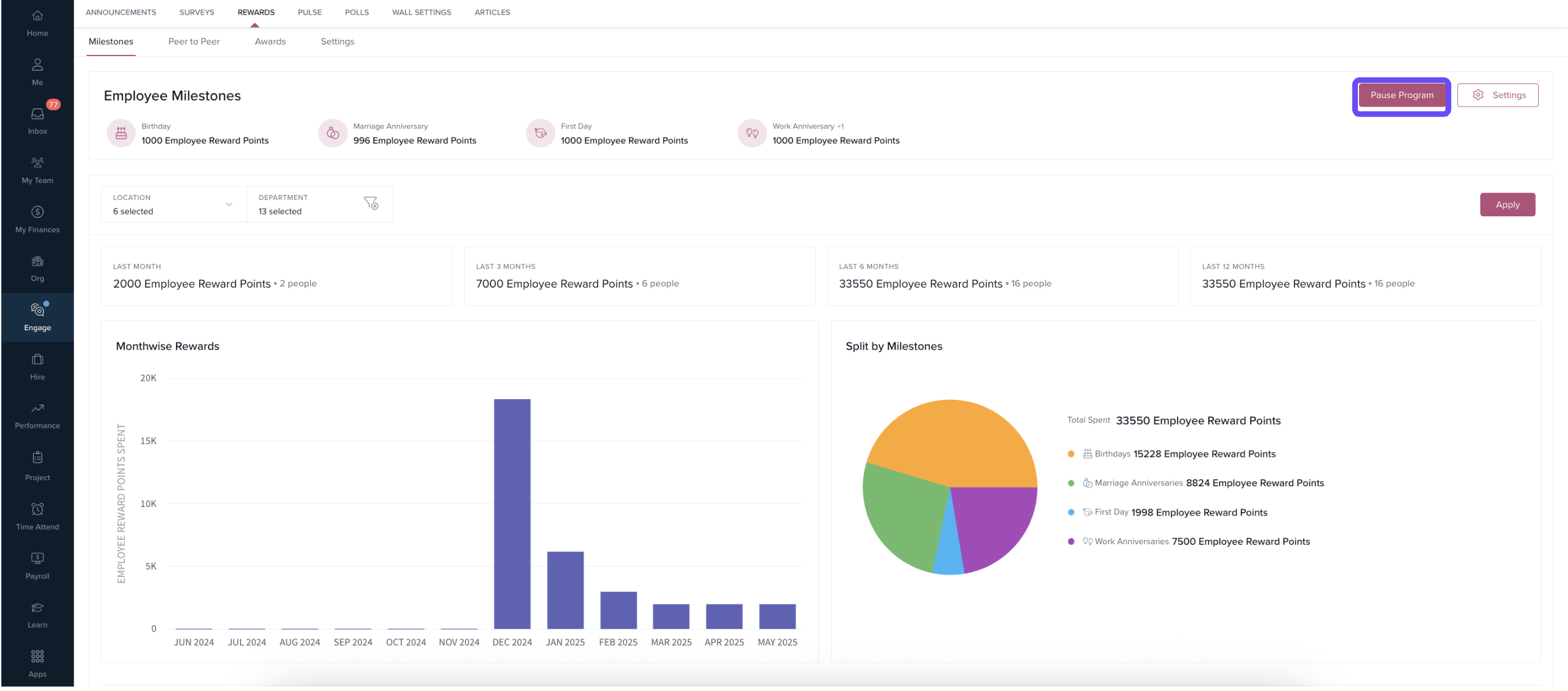
Task: Open the Learn module icon
Action: [x=37, y=609]
